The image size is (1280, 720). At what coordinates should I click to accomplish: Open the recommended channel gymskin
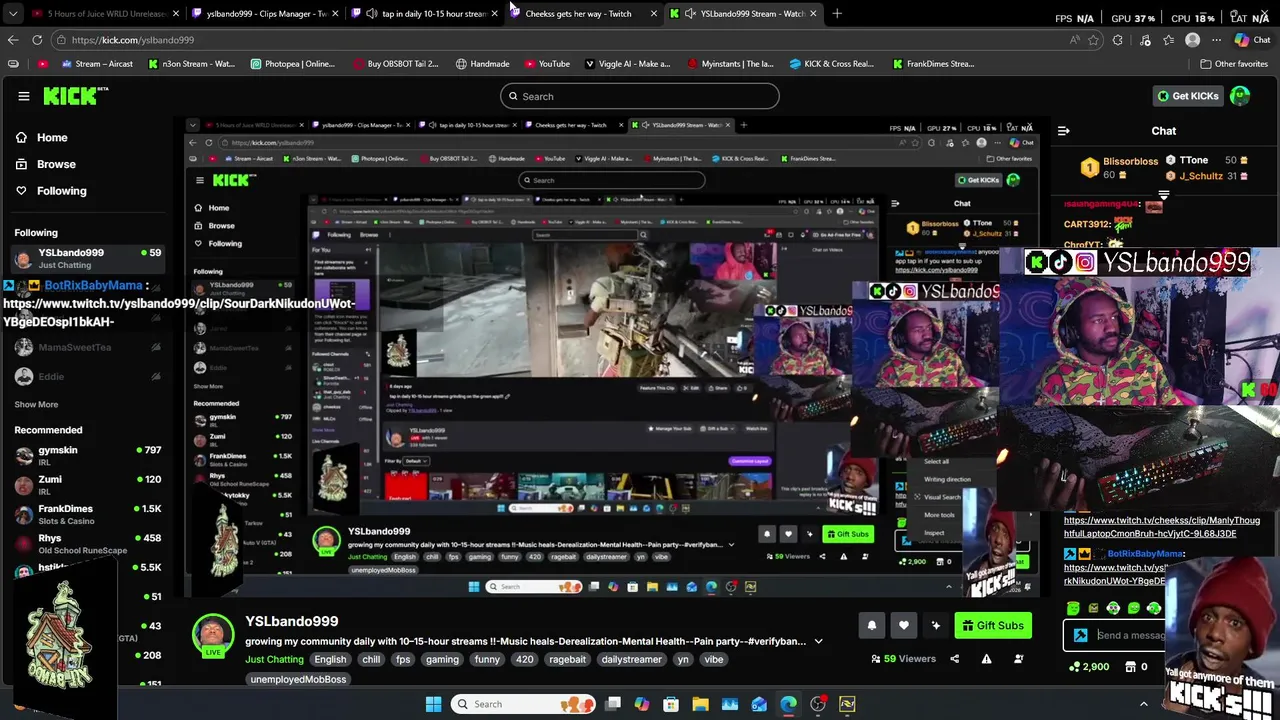(88, 455)
